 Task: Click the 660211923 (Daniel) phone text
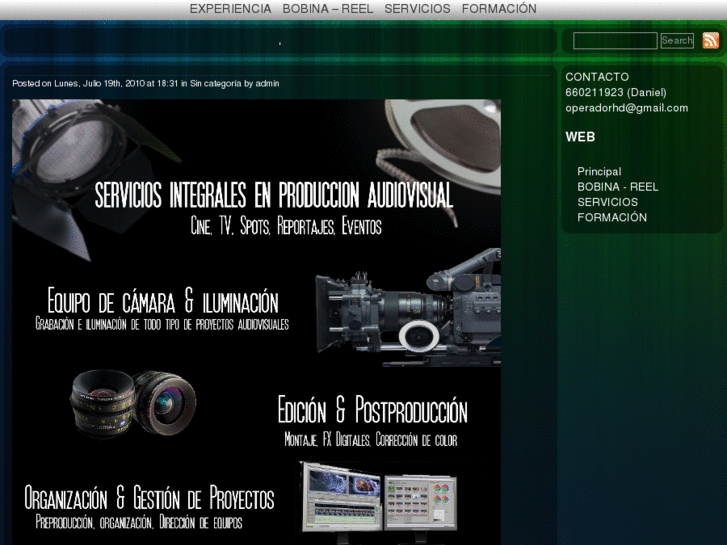(616, 93)
